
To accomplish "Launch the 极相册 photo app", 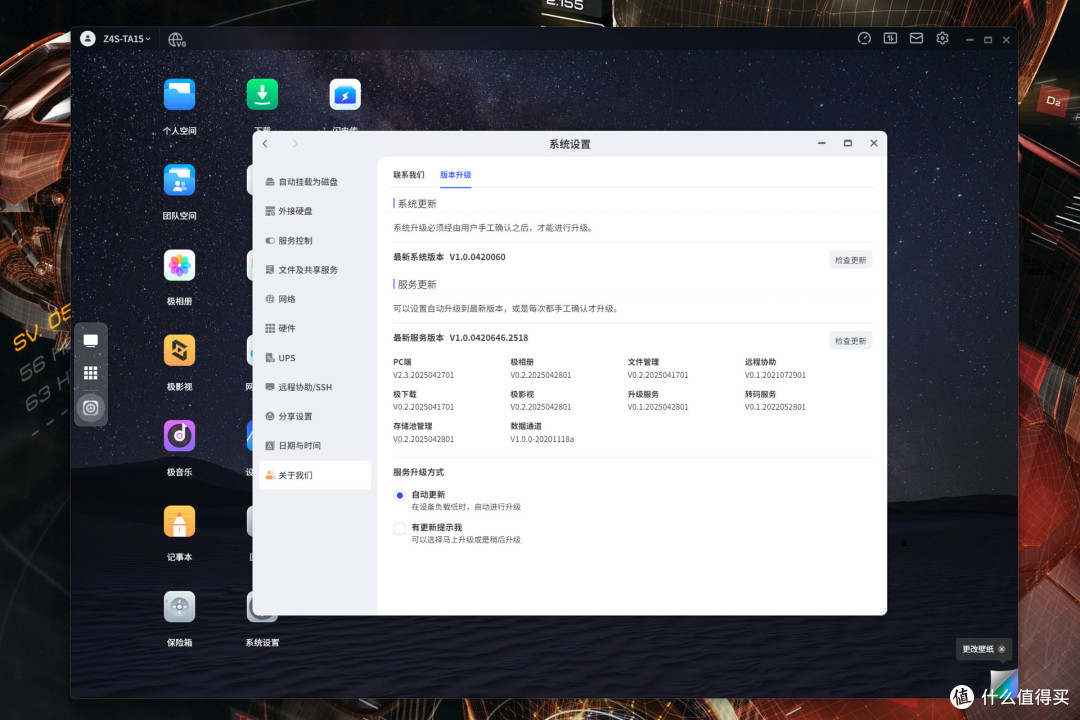I will [179, 265].
